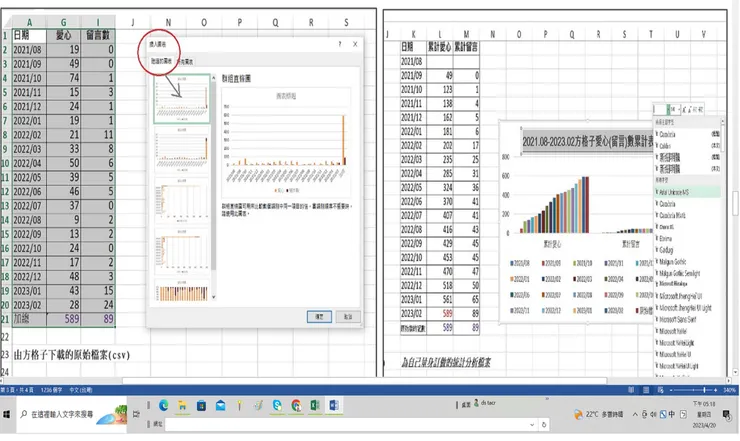The width and height of the screenshot is (740, 441).
Task: Select cell 2022/05 in right sheet column K
Action: [x=413, y=187]
